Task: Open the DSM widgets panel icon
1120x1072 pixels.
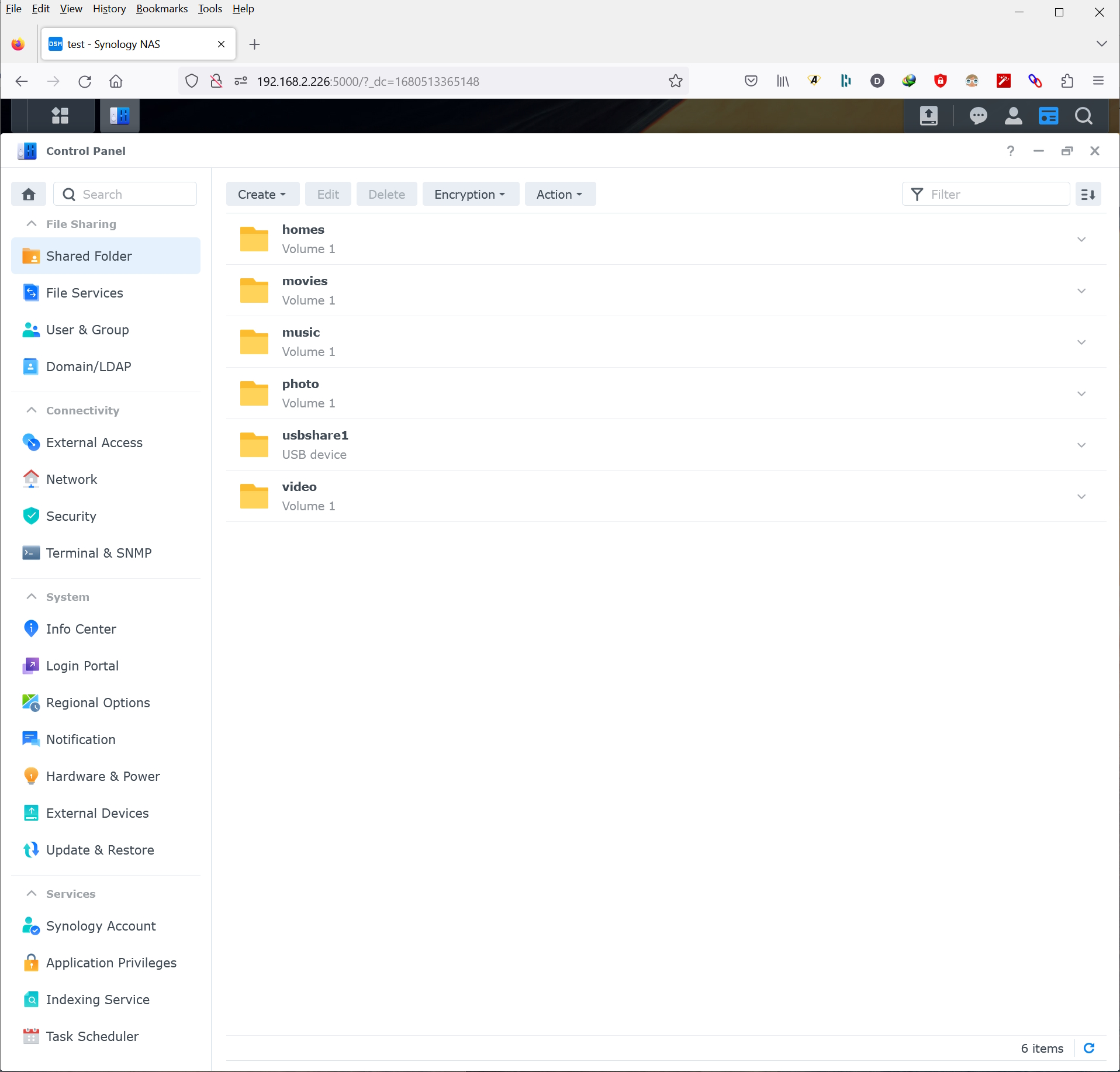Action: (1048, 116)
